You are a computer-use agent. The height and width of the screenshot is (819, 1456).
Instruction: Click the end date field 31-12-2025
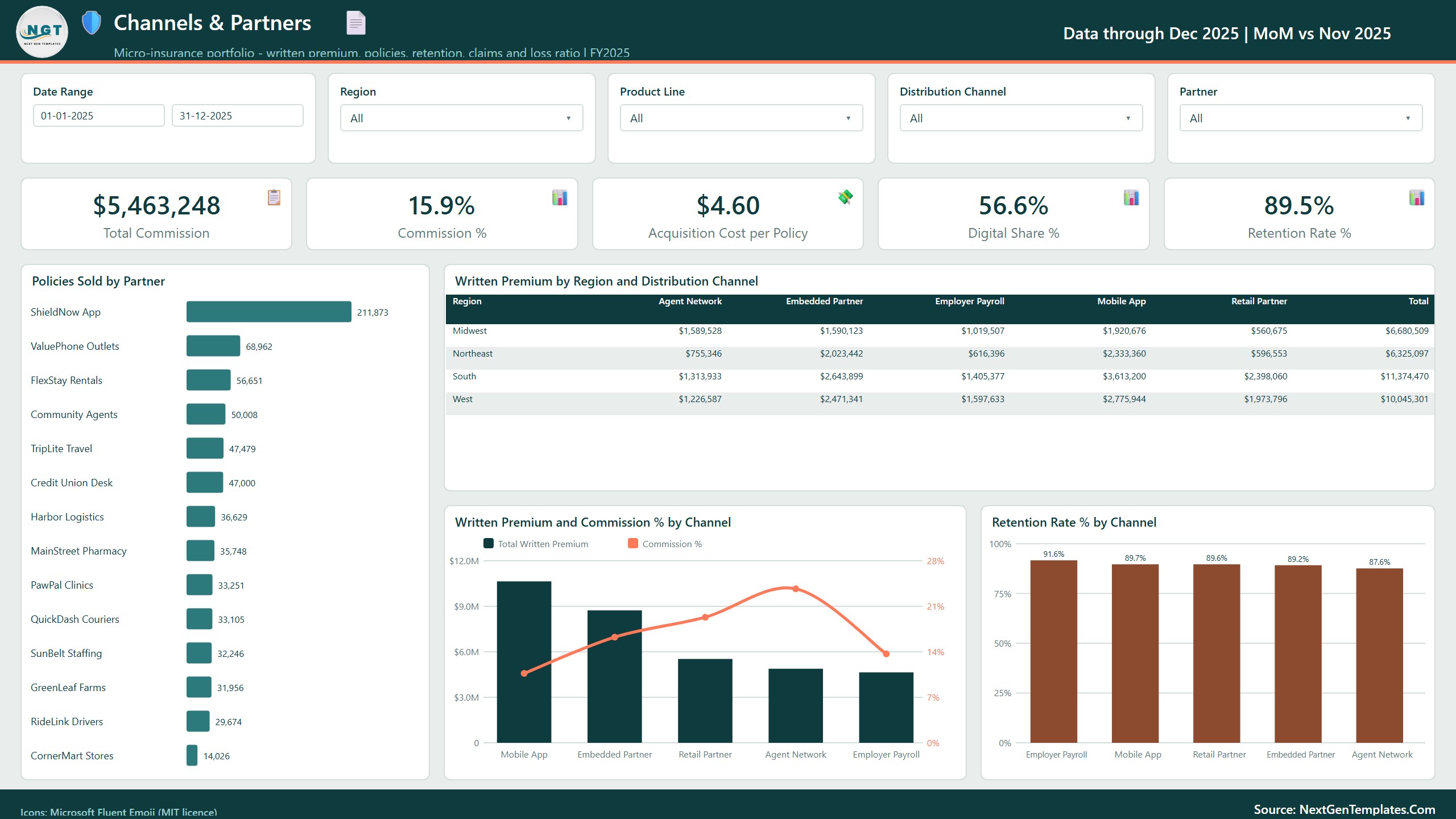click(x=238, y=115)
